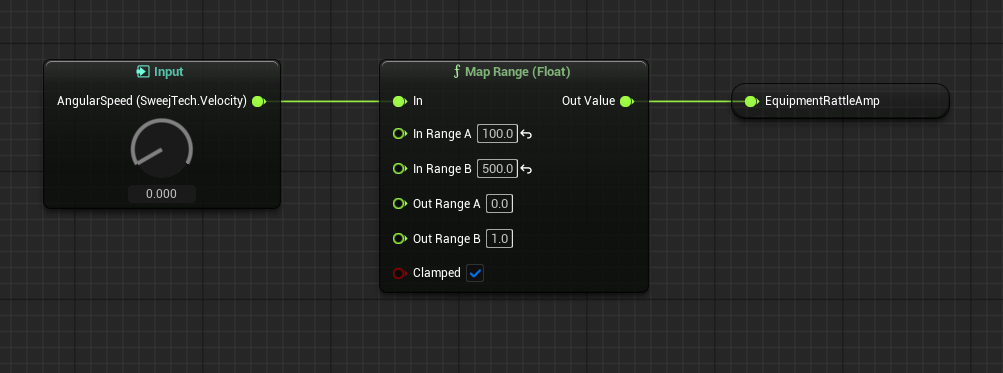
Task: Reset In Range B to its default value
Action: (x=526, y=170)
